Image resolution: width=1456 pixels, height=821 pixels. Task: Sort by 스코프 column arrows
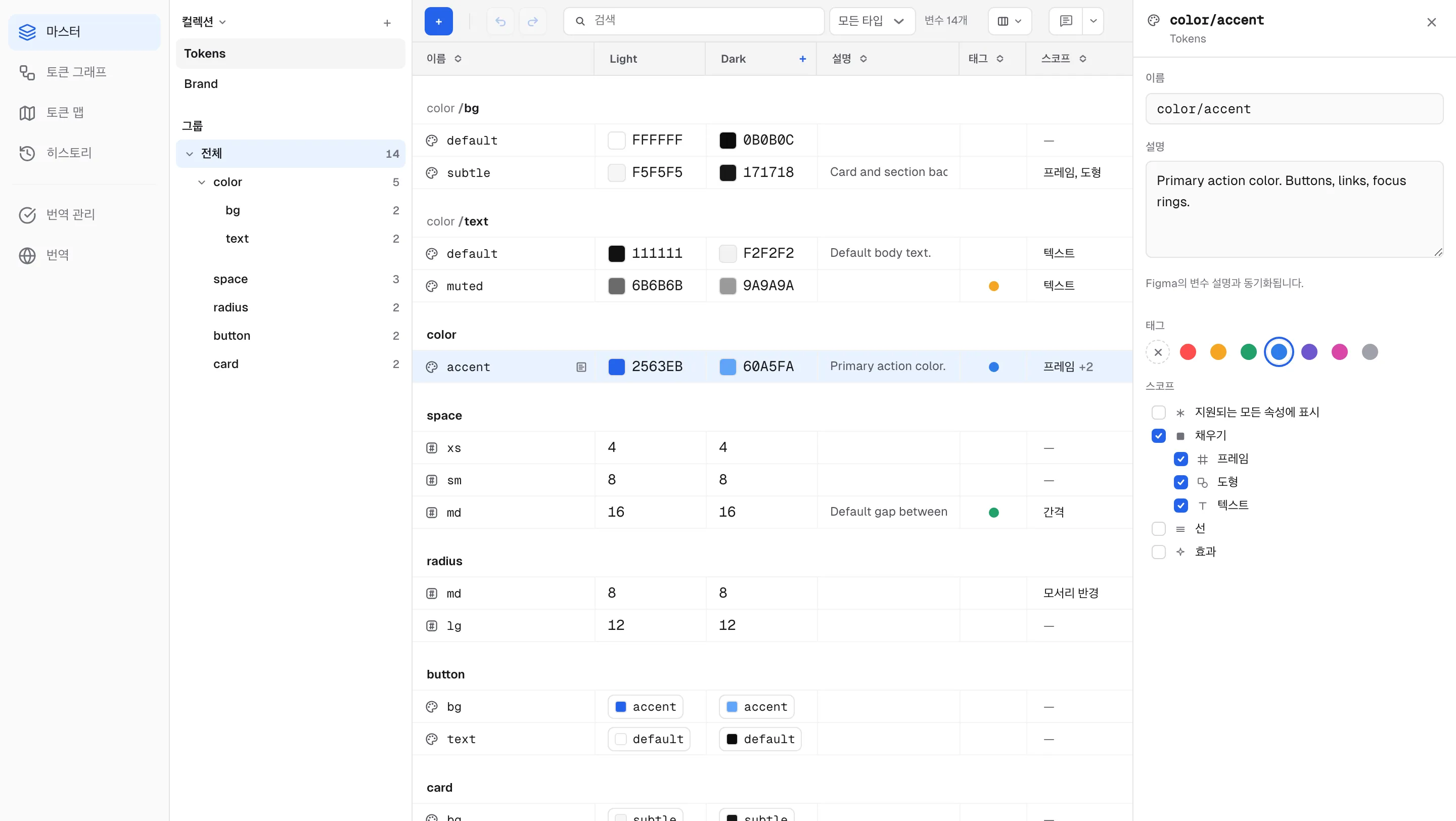1083,59
